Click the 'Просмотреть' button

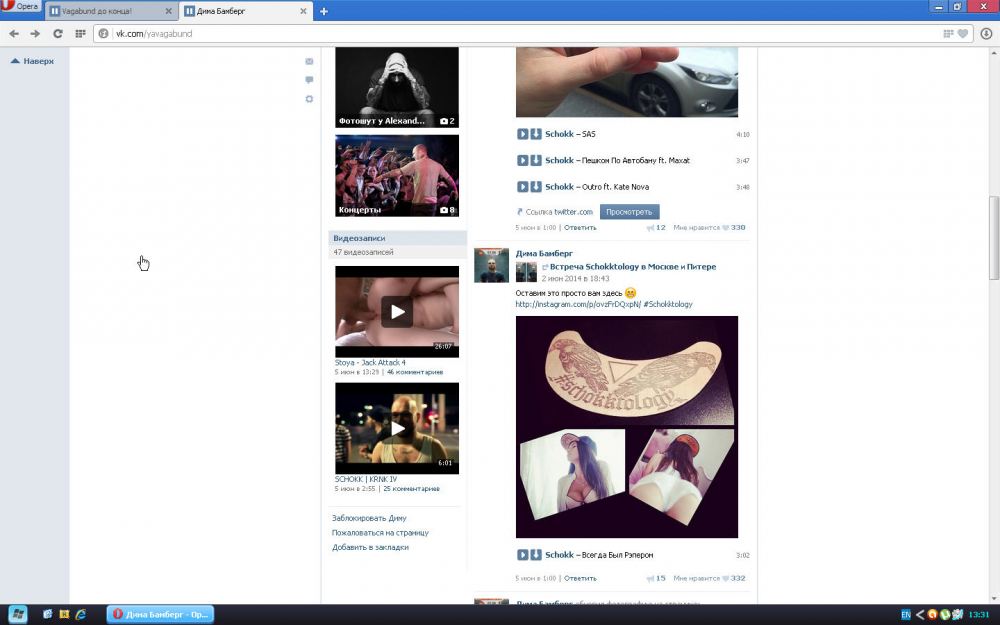coord(629,212)
